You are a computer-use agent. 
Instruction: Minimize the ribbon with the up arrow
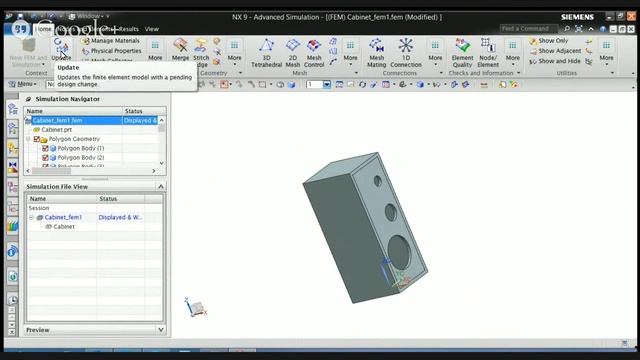click(x=591, y=29)
